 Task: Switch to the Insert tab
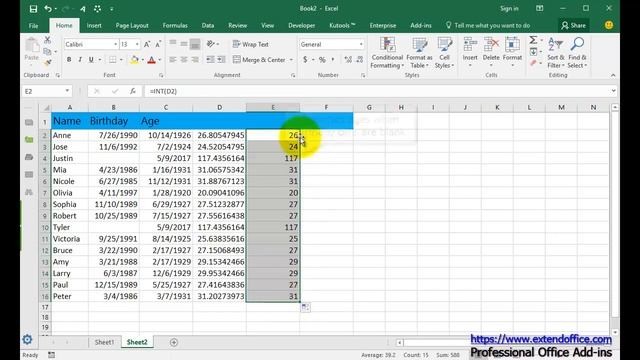point(94,25)
